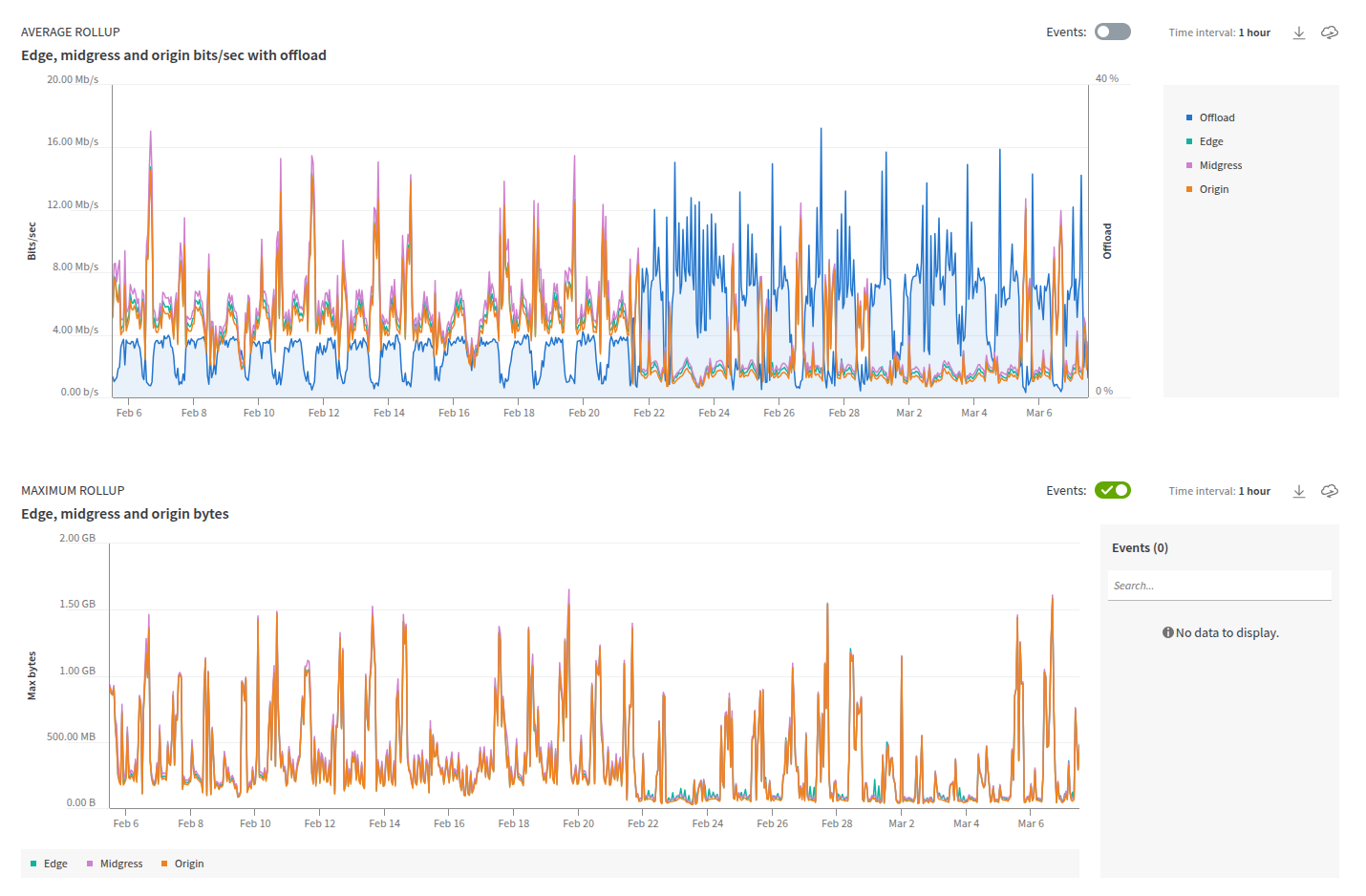The image size is (1366, 896).
Task: Open cloud export on the Maximum Rollup chart
Action: point(1330,490)
